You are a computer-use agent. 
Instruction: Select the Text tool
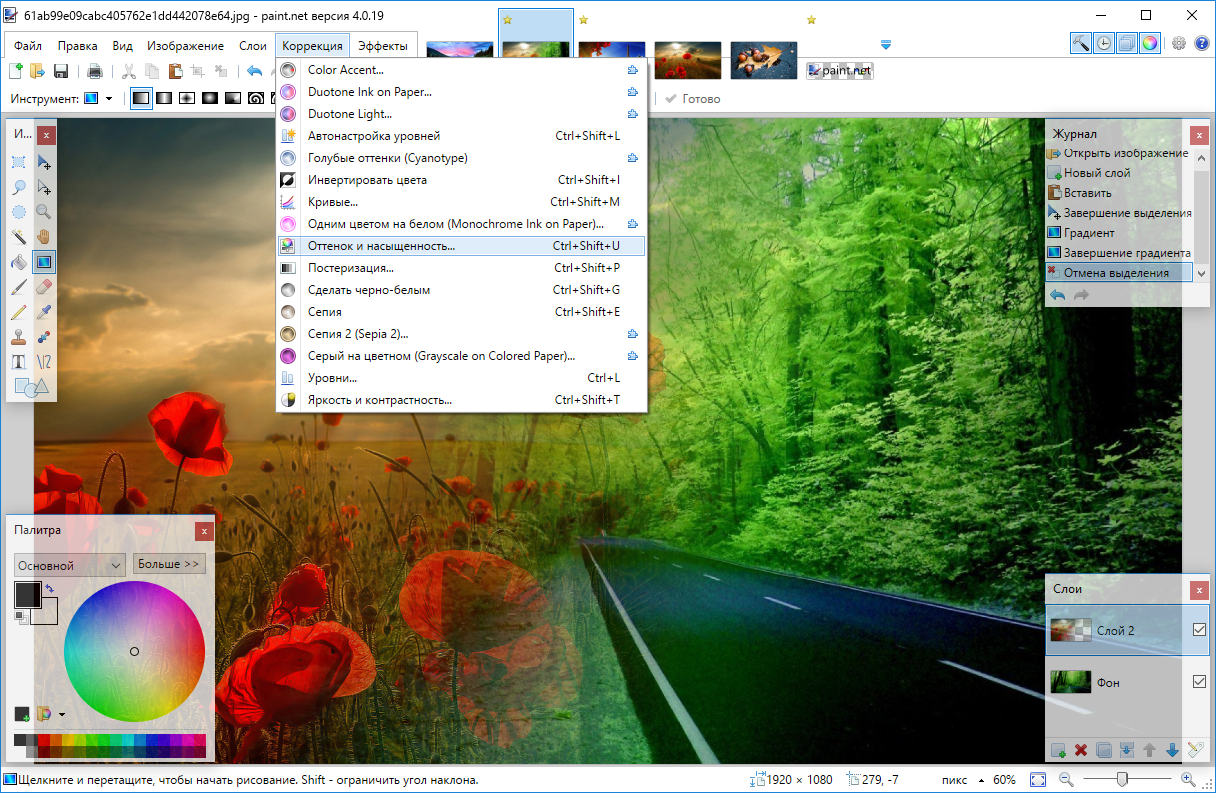coord(19,362)
